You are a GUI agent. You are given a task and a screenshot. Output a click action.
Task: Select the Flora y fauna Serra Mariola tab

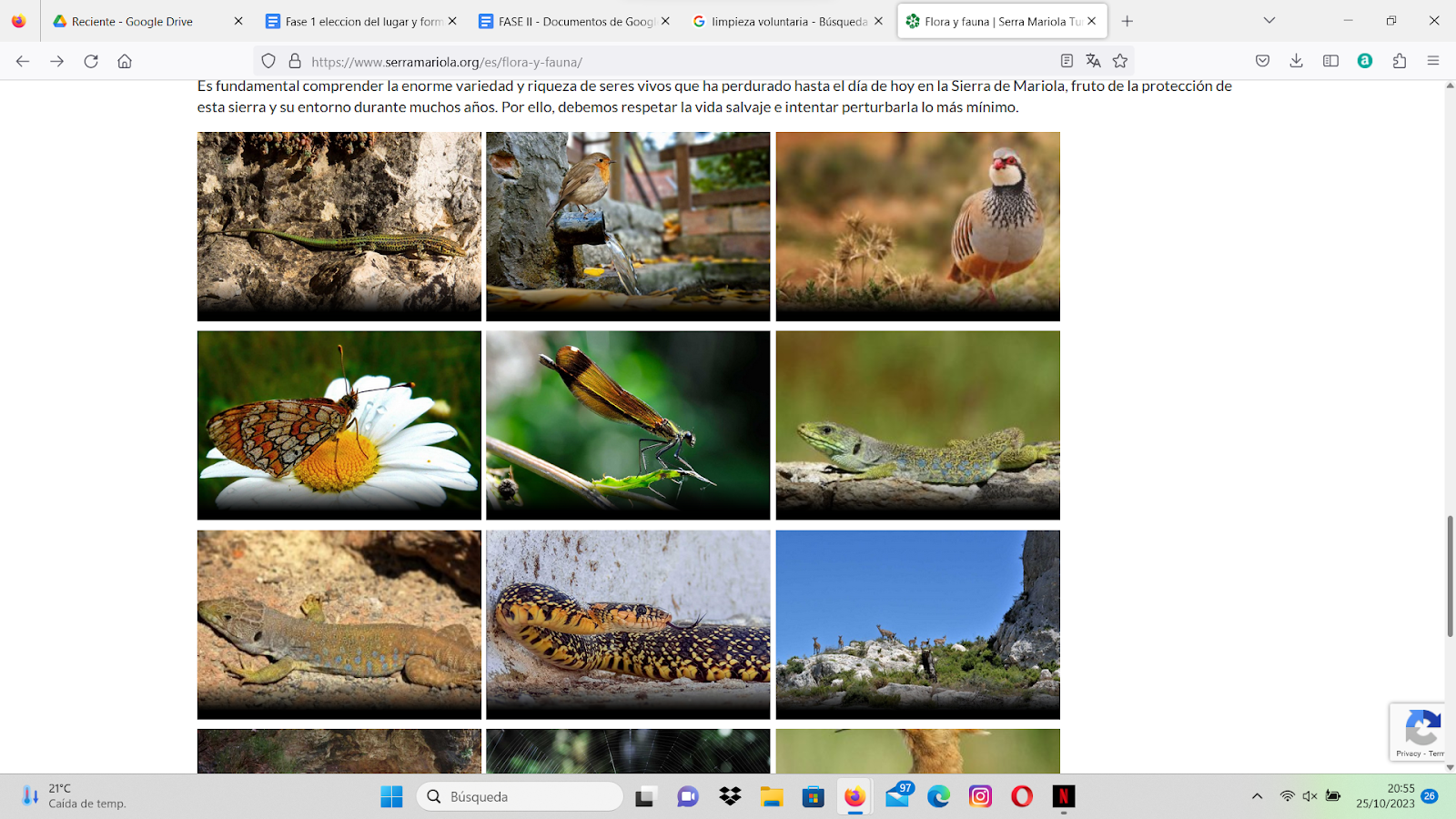pyautogui.click(x=1002, y=21)
